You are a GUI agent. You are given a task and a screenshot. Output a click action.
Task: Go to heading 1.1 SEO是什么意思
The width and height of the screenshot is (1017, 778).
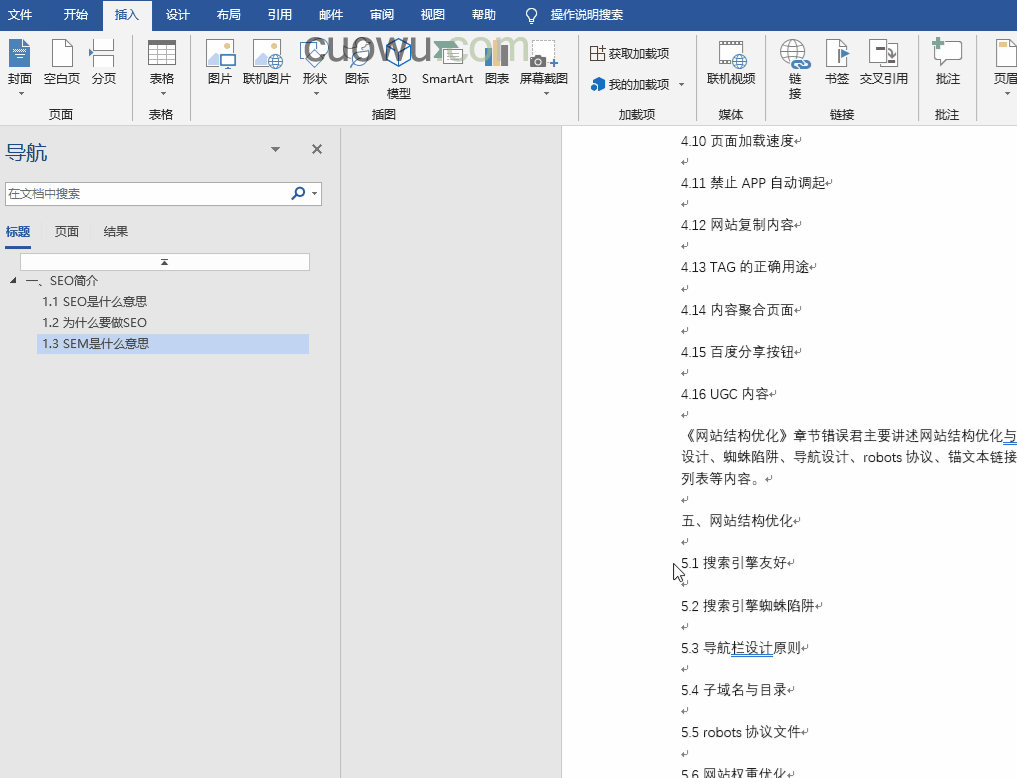point(95,301)
